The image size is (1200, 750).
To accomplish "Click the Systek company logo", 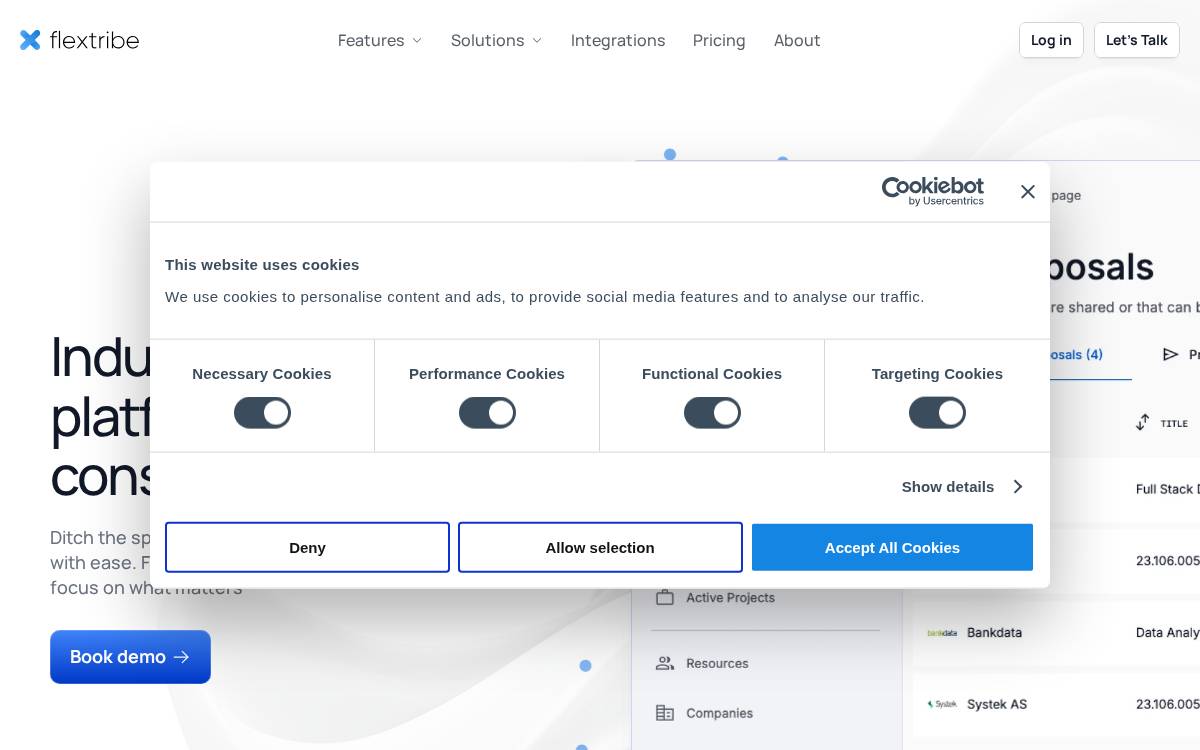I will click(942, 704).
